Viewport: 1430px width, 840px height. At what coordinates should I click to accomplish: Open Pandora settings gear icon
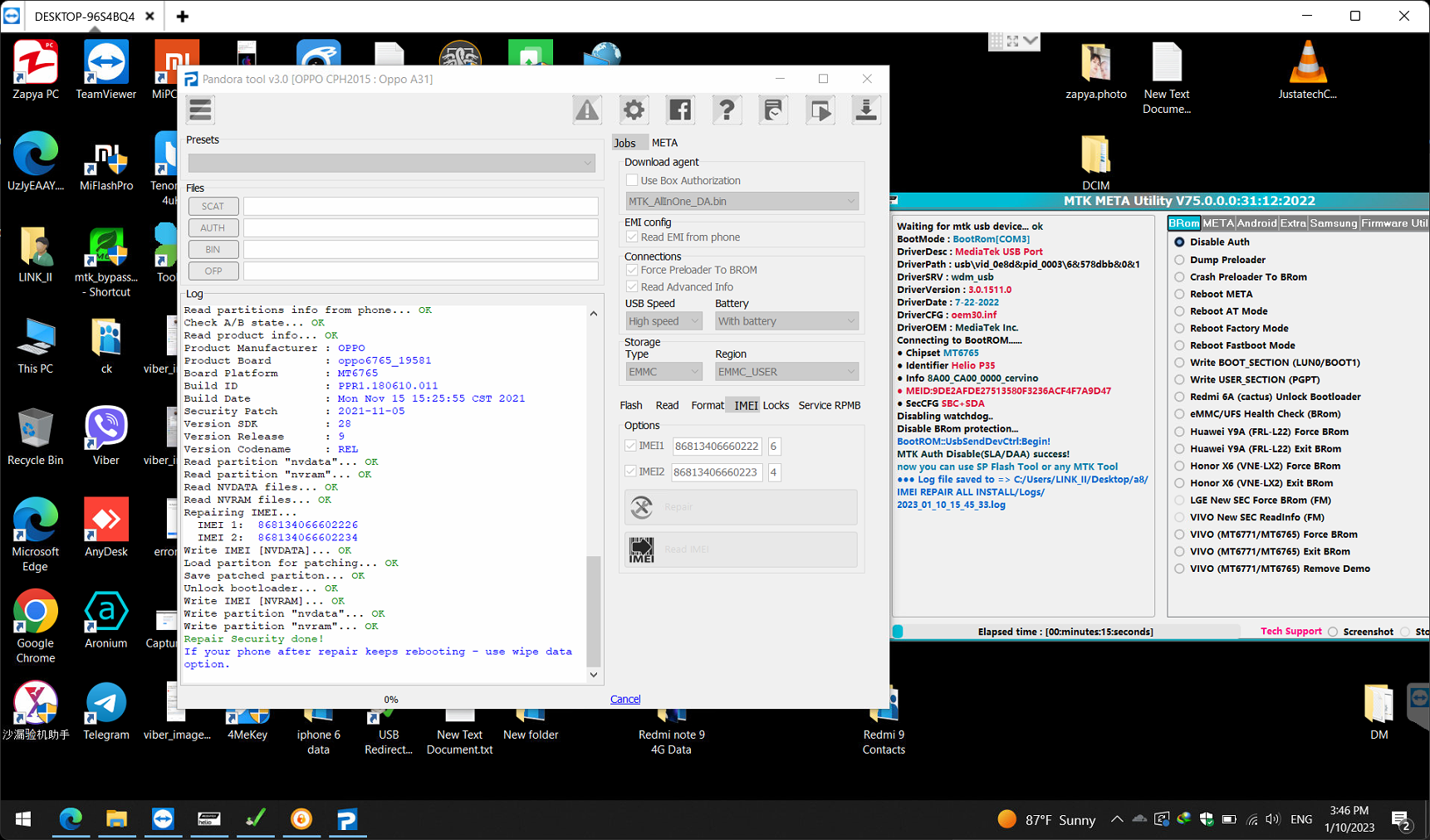click(634, 110)
